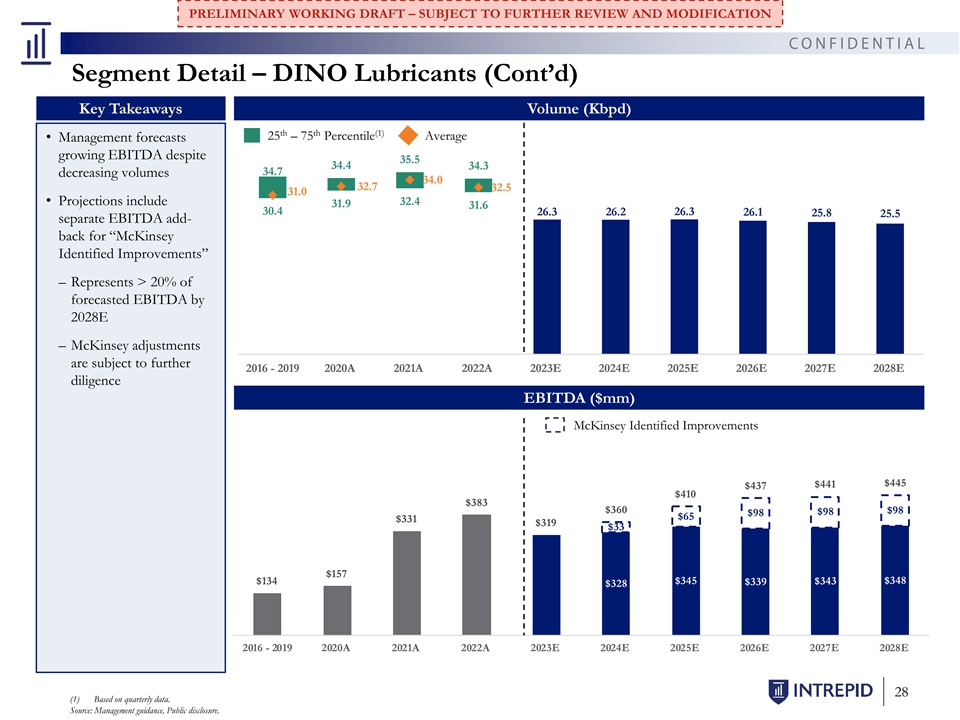Click the Volume (Kbpd) chart header

[x=579, y=108]
